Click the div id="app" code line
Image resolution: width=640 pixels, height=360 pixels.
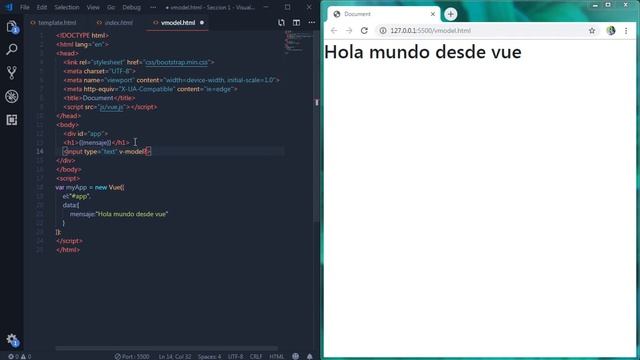tap(86, 133)
